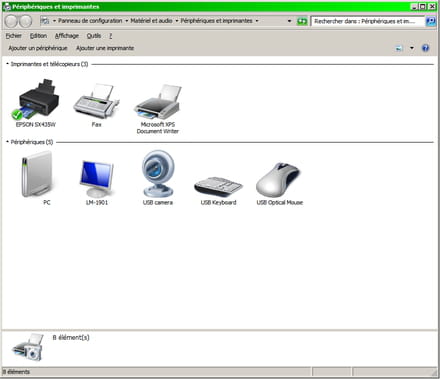Image resolution: width=440 pixels, height=379 pixels.
Task: Open the Fichier menu
Action: pos(14,36)
